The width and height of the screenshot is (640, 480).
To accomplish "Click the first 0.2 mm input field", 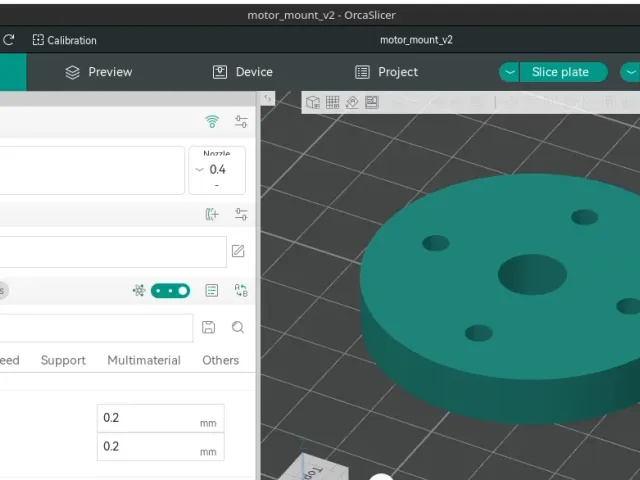I will pos(161,418).
